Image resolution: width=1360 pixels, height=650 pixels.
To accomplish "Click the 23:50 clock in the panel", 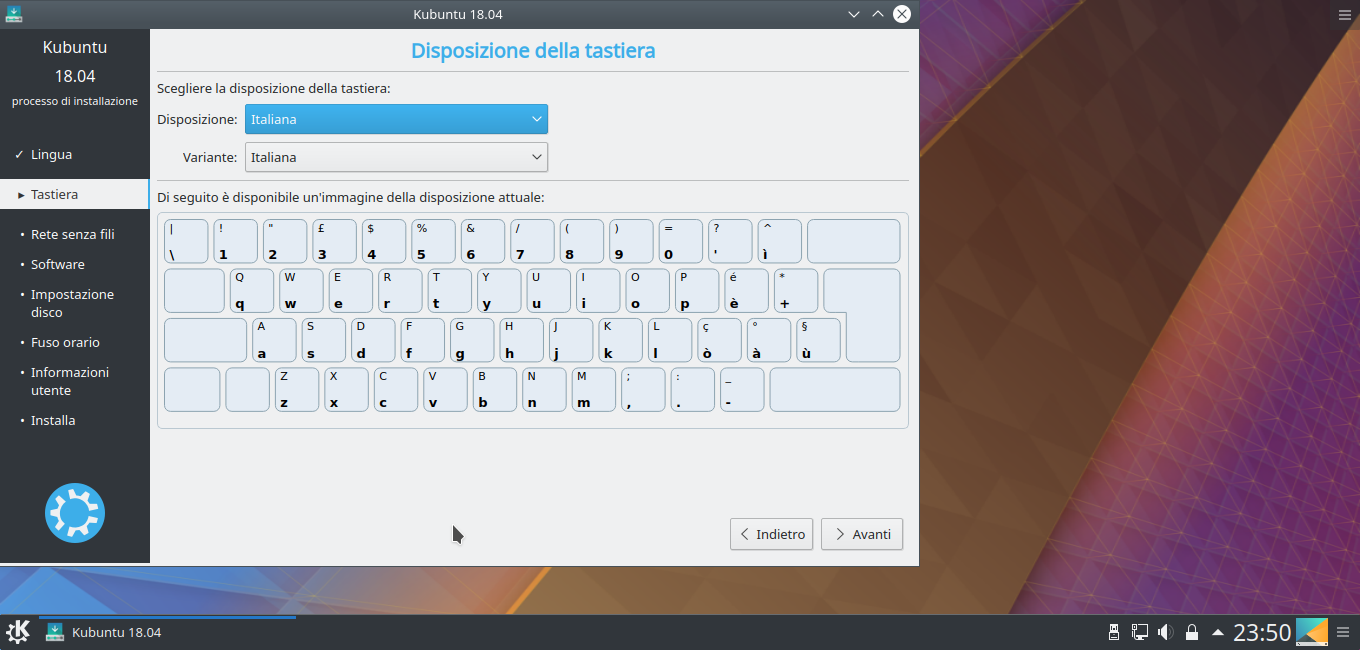I will point(1262,632).
